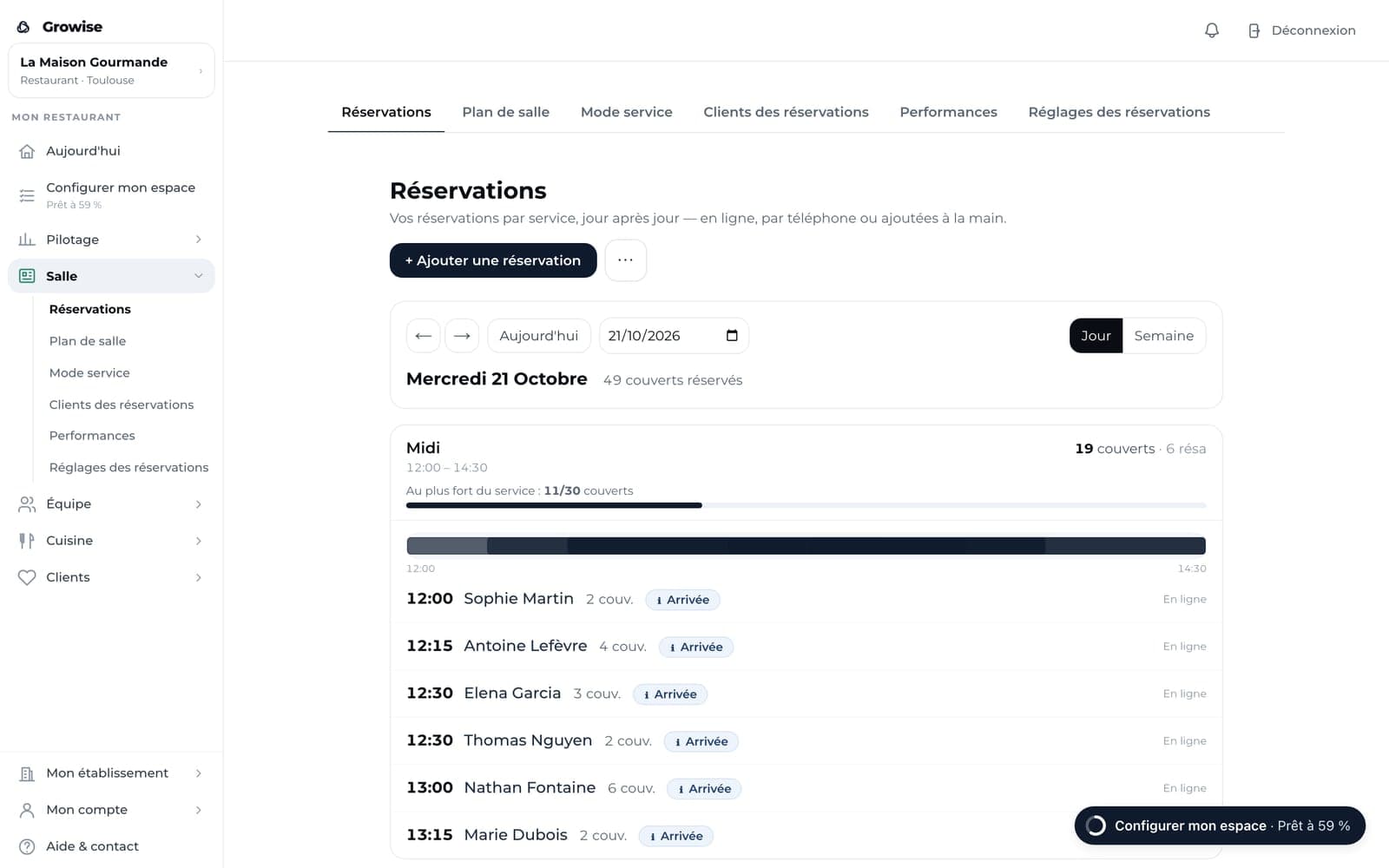Click the 21/10/2026 date input field
1389x868 pixels.
[674, 336]
